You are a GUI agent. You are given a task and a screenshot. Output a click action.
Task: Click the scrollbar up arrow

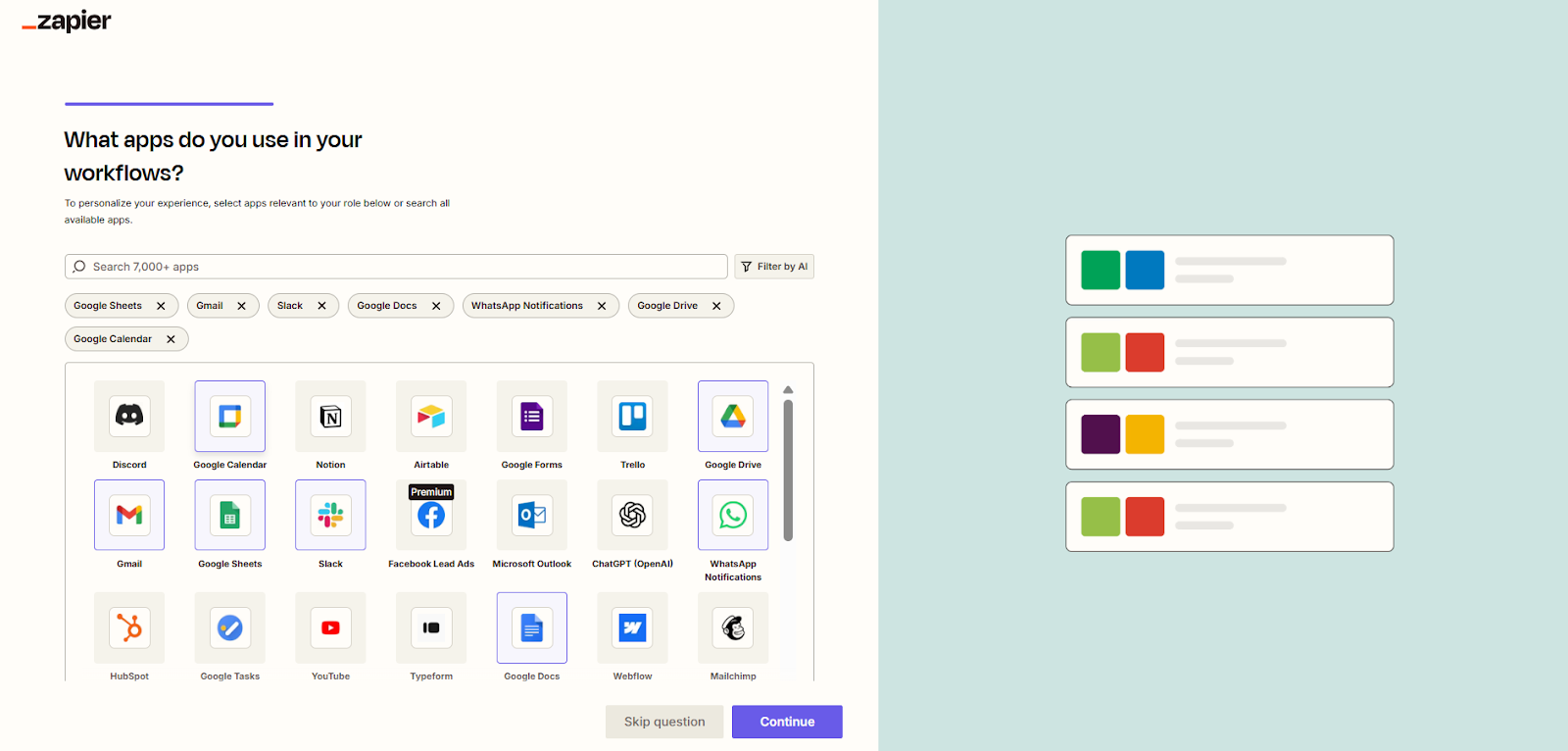click(788, 390)
